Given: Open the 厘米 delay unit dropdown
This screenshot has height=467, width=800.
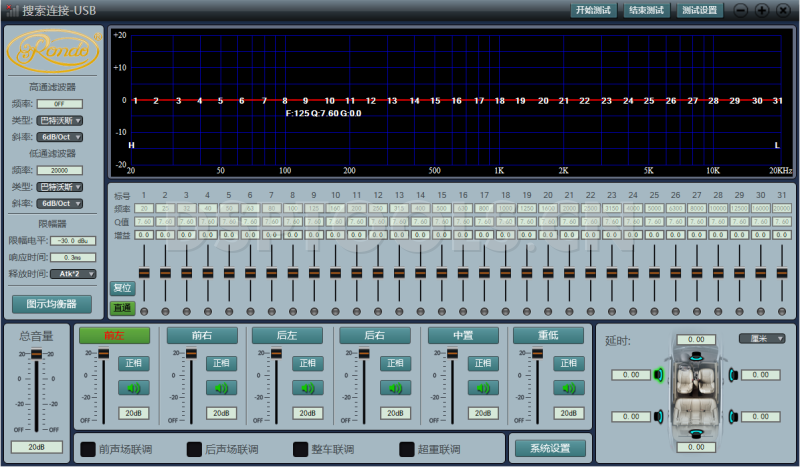Looking at the screenshot, I should pyautogui.click(x=762, y=338).
